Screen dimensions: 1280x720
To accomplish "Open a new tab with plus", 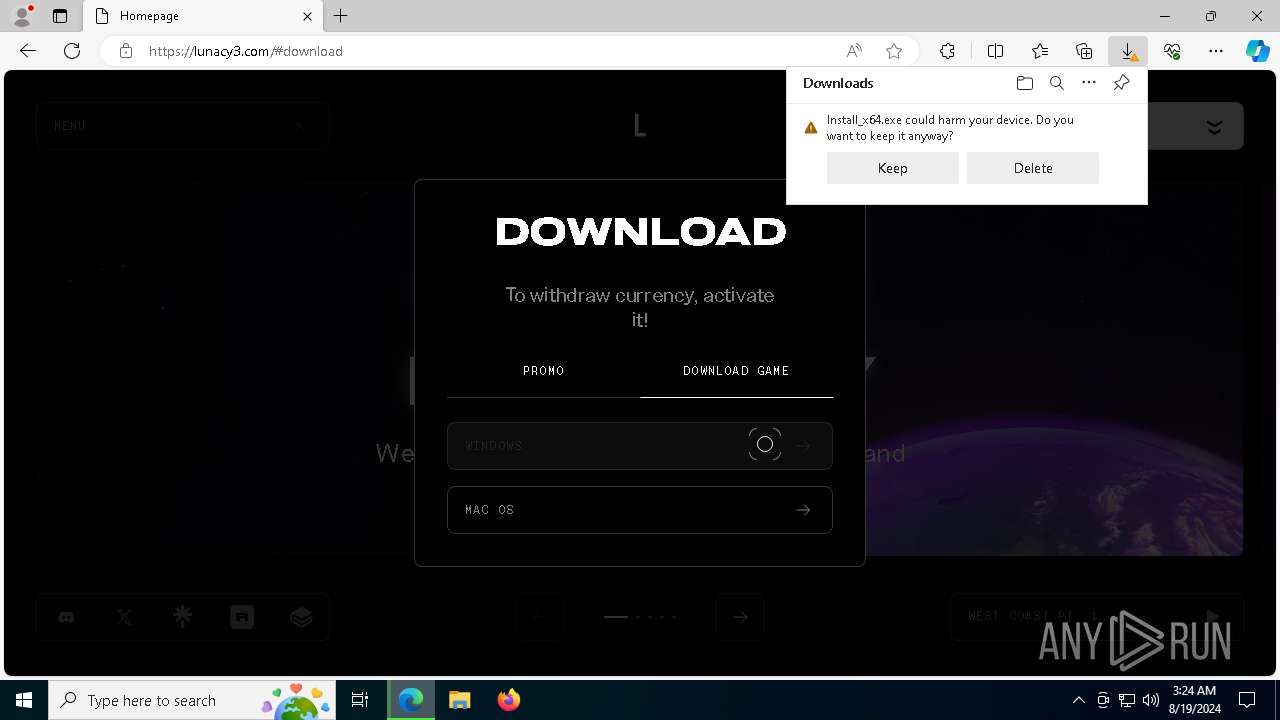I will coord(341,16).
